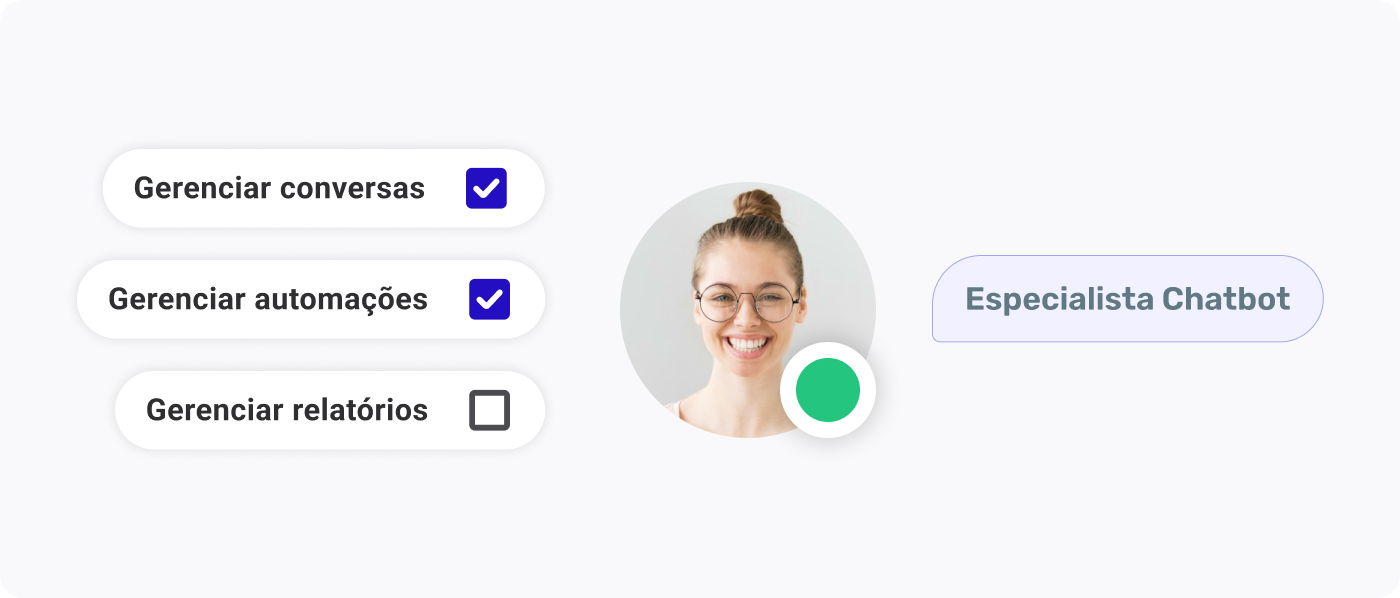Click the green online status dot
Screen dimensions: 1400x598
[x=828, y=390]
